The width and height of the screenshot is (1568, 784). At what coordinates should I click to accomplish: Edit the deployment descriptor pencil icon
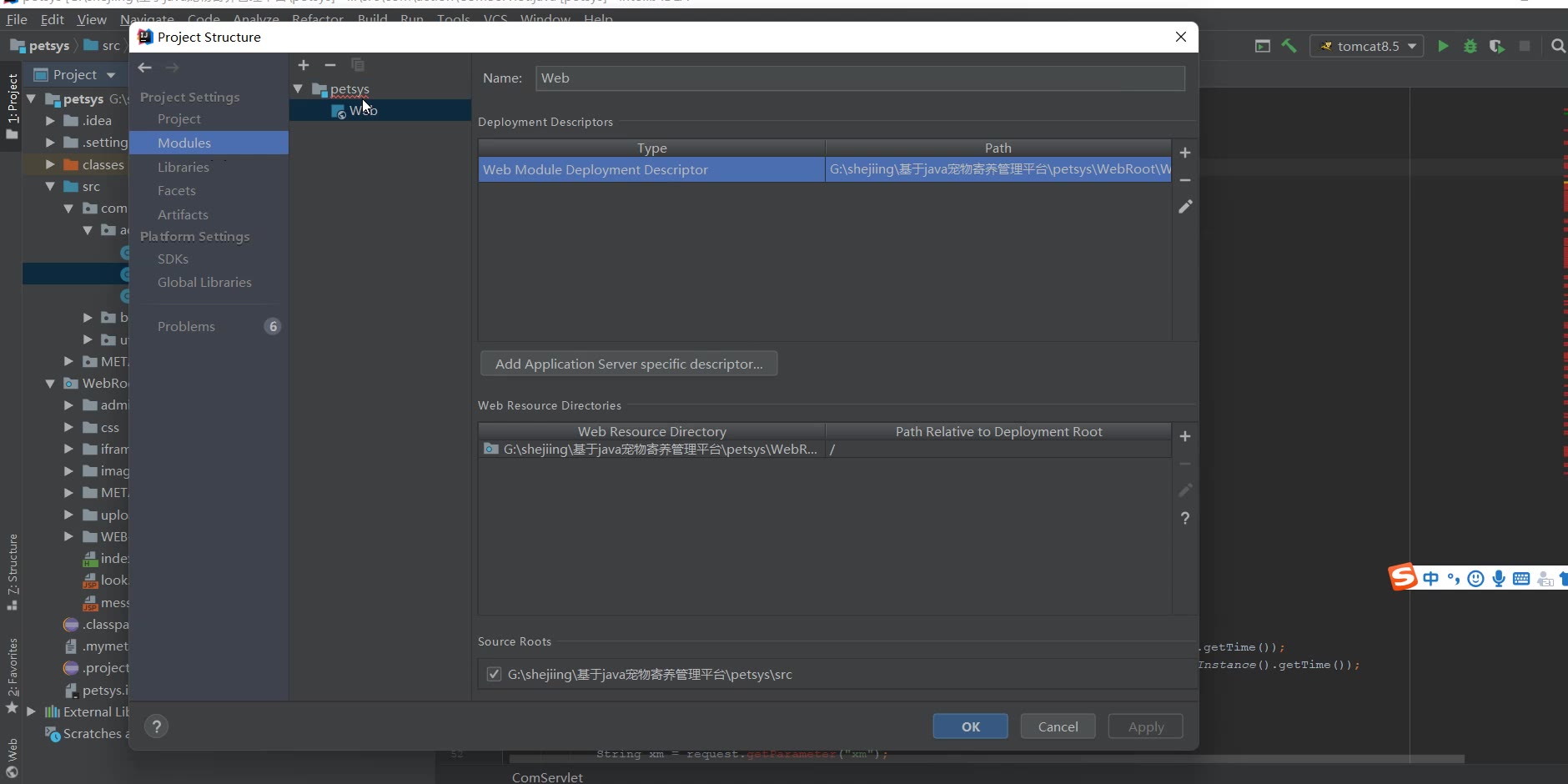[1185, 206]
